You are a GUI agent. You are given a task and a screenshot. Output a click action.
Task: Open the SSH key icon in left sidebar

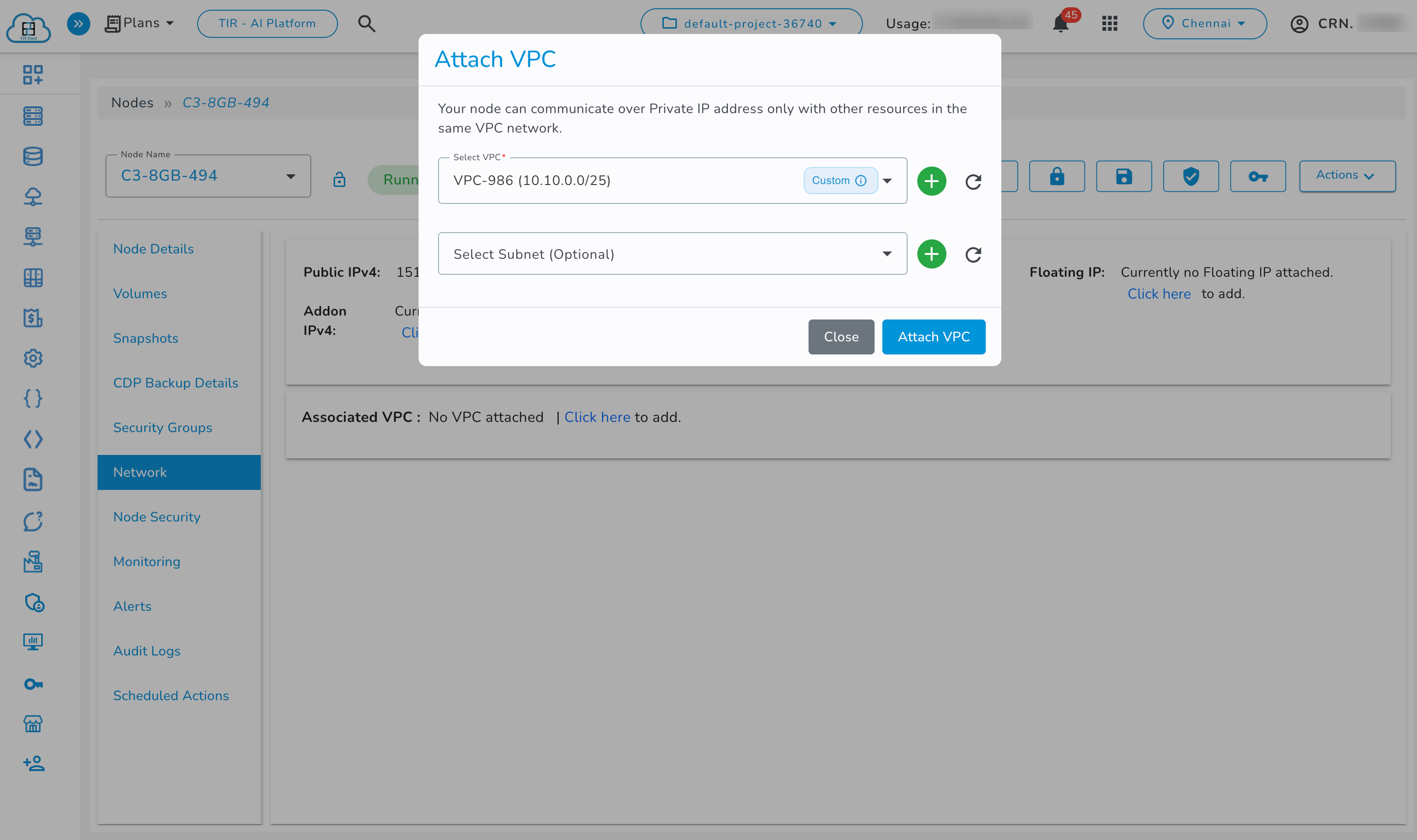coord(32,684)
